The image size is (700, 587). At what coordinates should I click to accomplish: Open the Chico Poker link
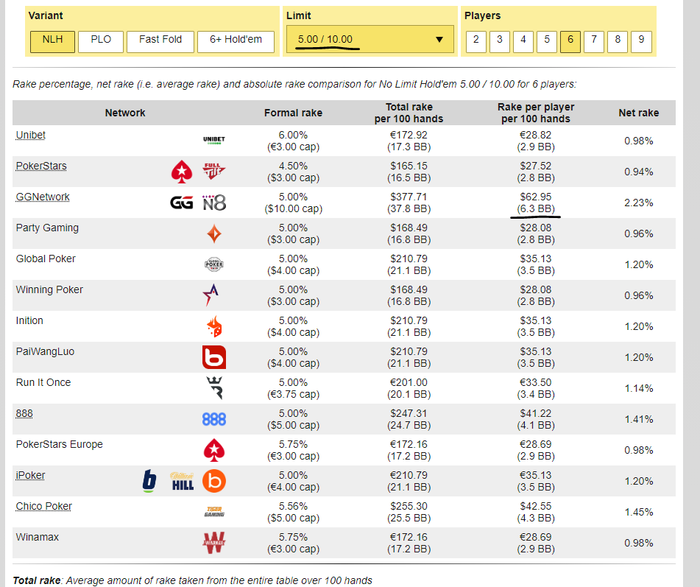tap(43, 506)
